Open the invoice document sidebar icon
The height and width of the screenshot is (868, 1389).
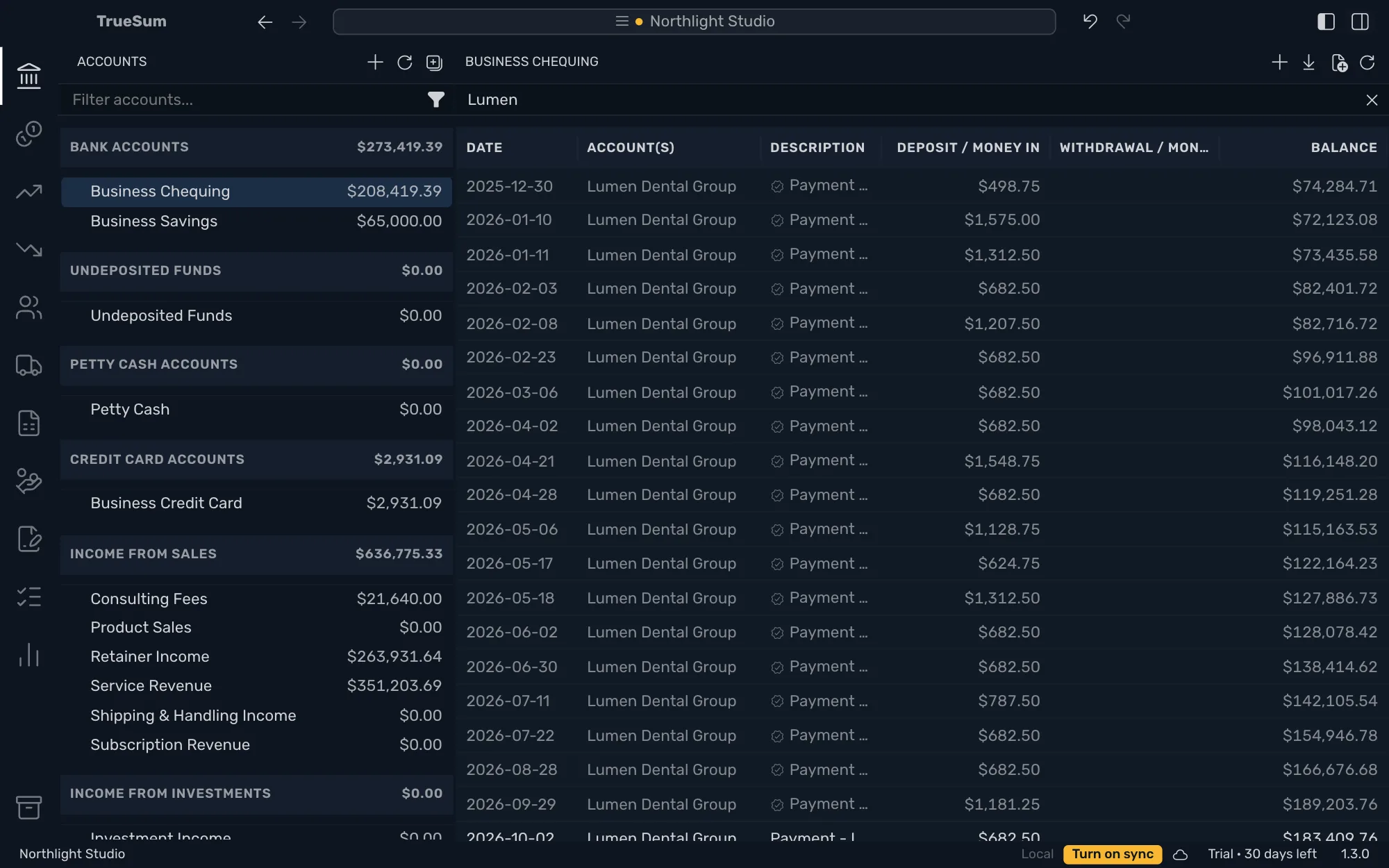point(28,423)
